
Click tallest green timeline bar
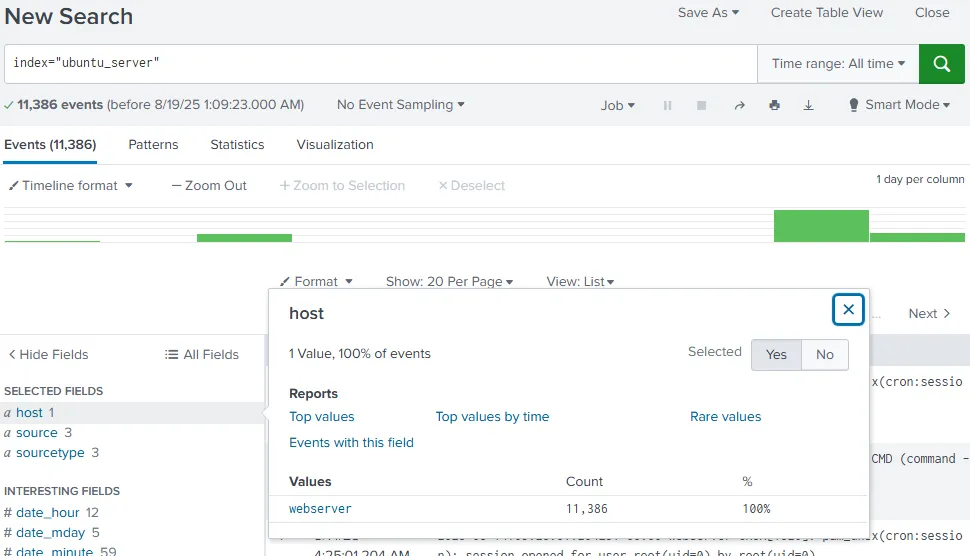(x=821, y=226)
